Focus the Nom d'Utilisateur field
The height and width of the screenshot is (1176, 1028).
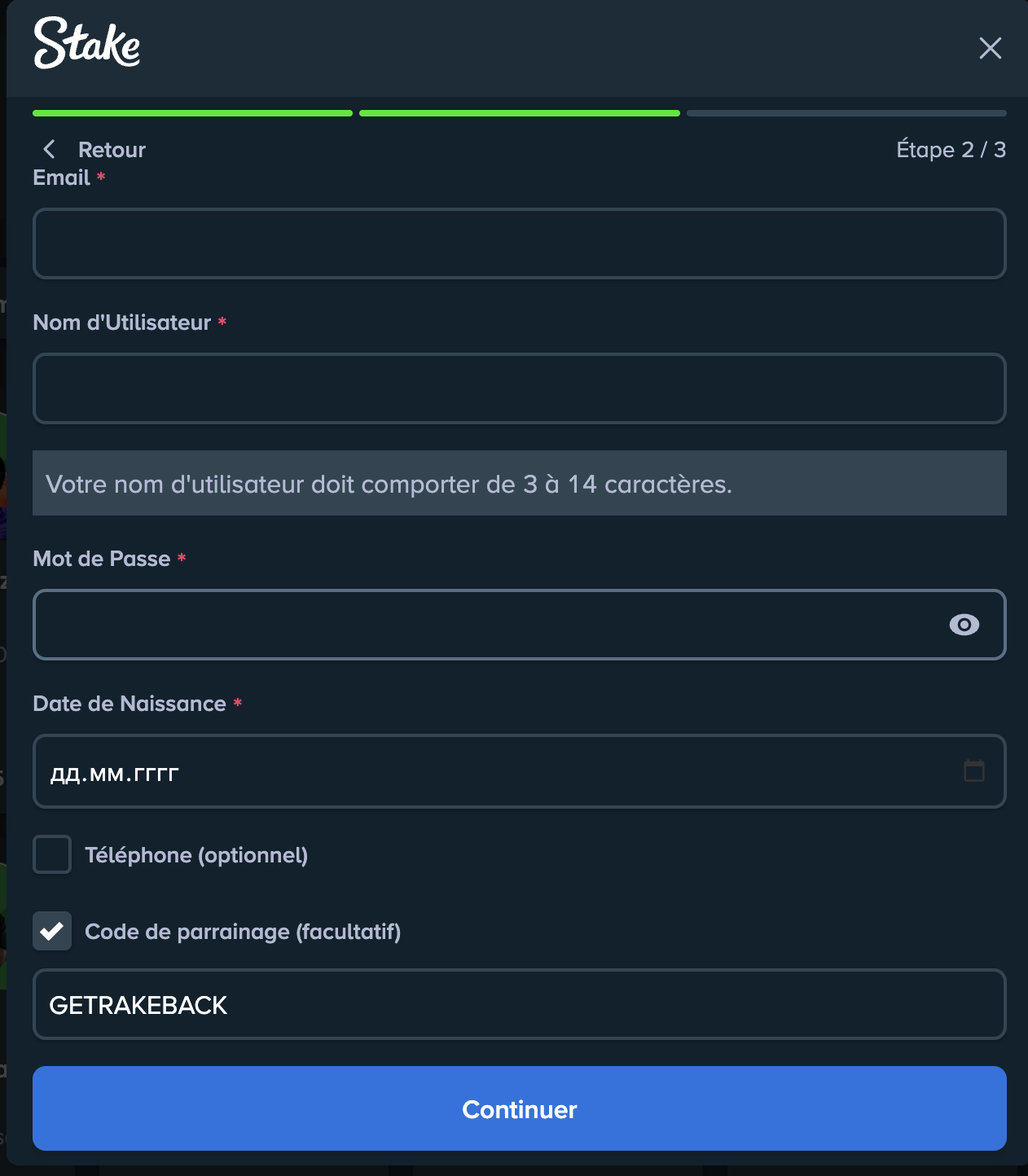(x=520, y=388)
